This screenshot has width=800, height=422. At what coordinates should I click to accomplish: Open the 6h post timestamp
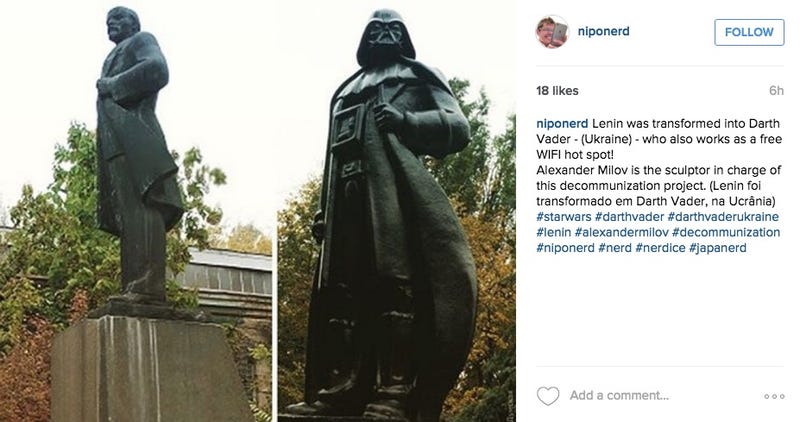coord(777,91)
